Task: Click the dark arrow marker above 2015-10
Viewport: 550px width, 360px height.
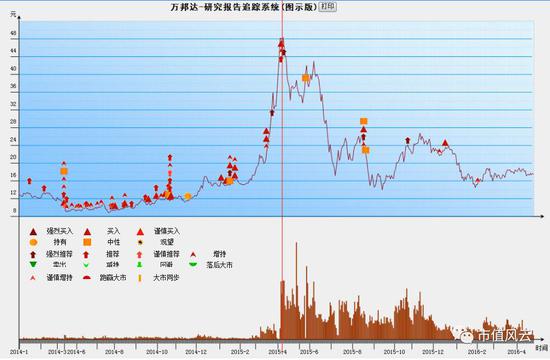Action: coord(408,141)
